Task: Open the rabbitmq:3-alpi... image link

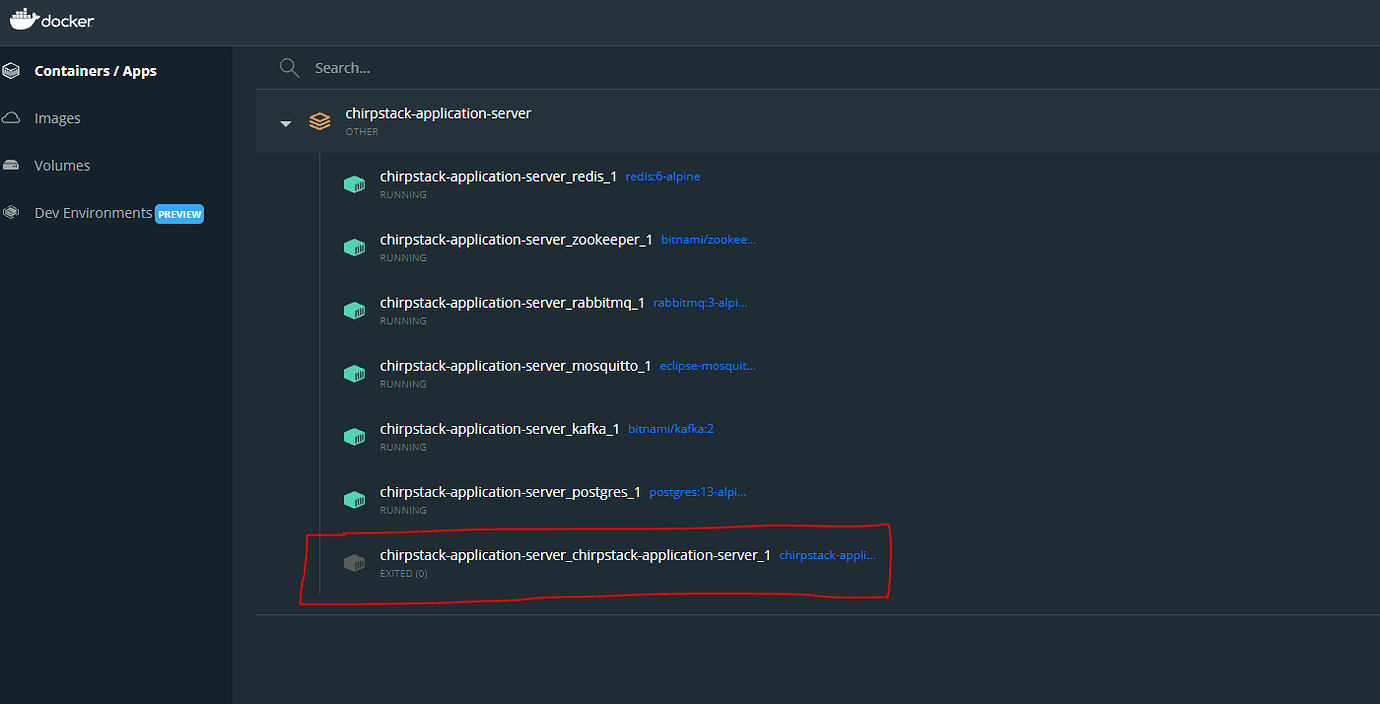Action: (x=700, y=303)
